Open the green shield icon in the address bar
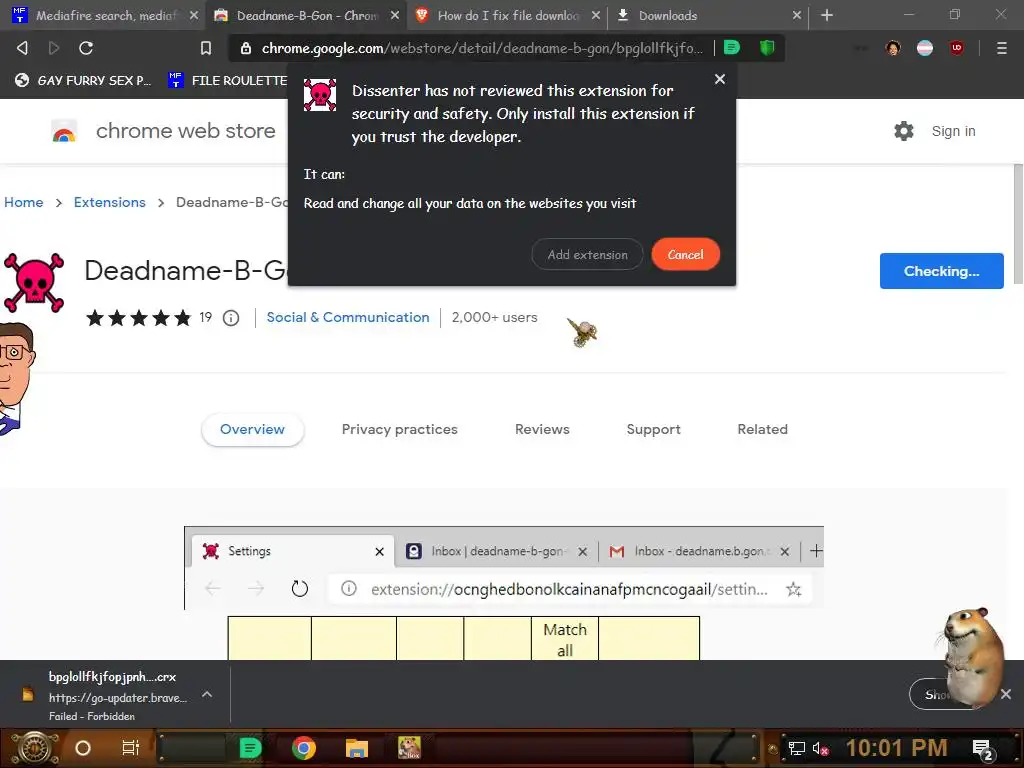Image resolution: width=1024 pixels, height=768 pixels. [767, 47]
